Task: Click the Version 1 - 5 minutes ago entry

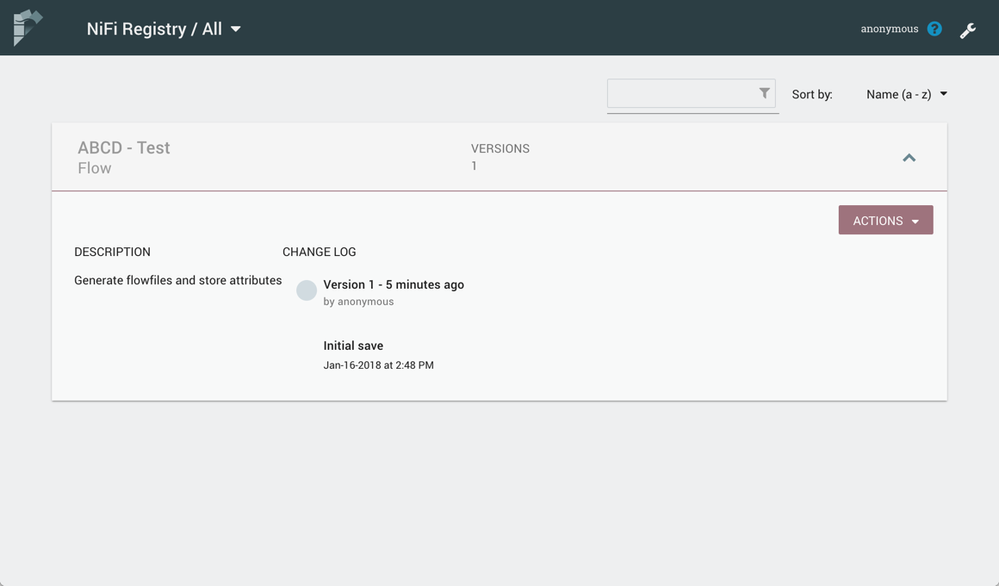Action: [393, 285]
